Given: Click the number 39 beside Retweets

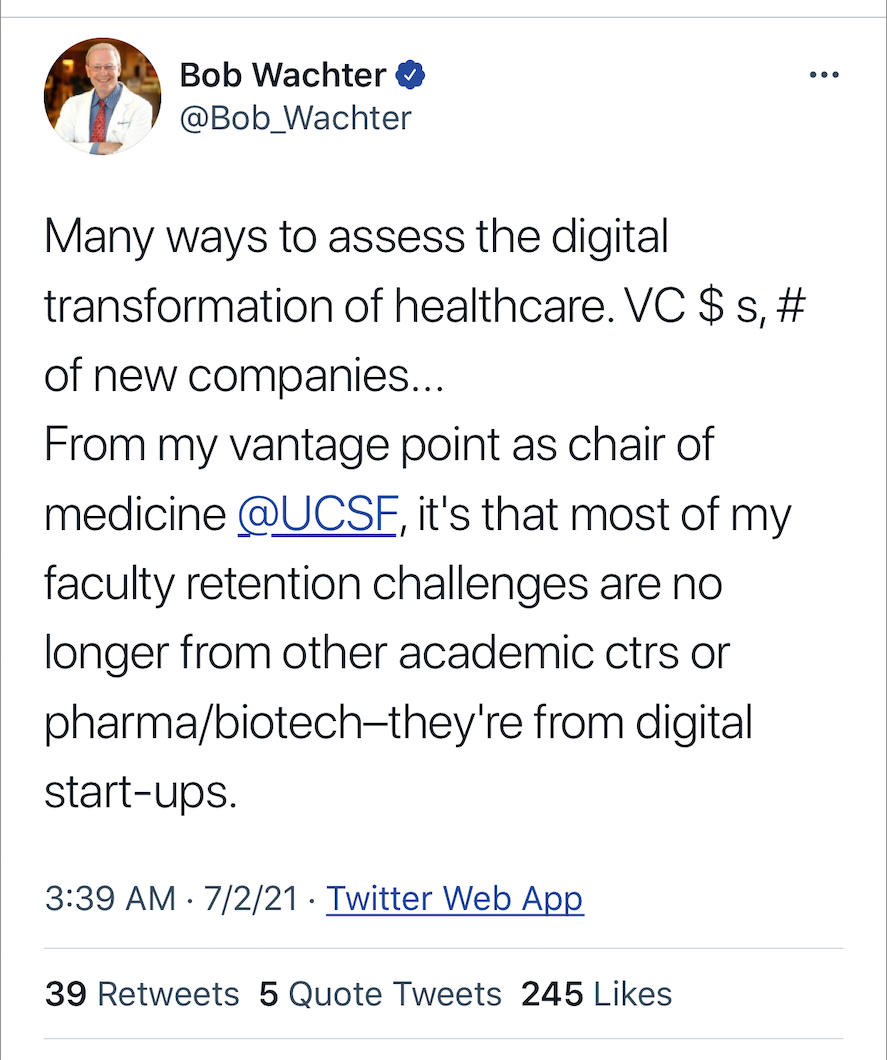Looking at the screenshot, I should point(66,994).
